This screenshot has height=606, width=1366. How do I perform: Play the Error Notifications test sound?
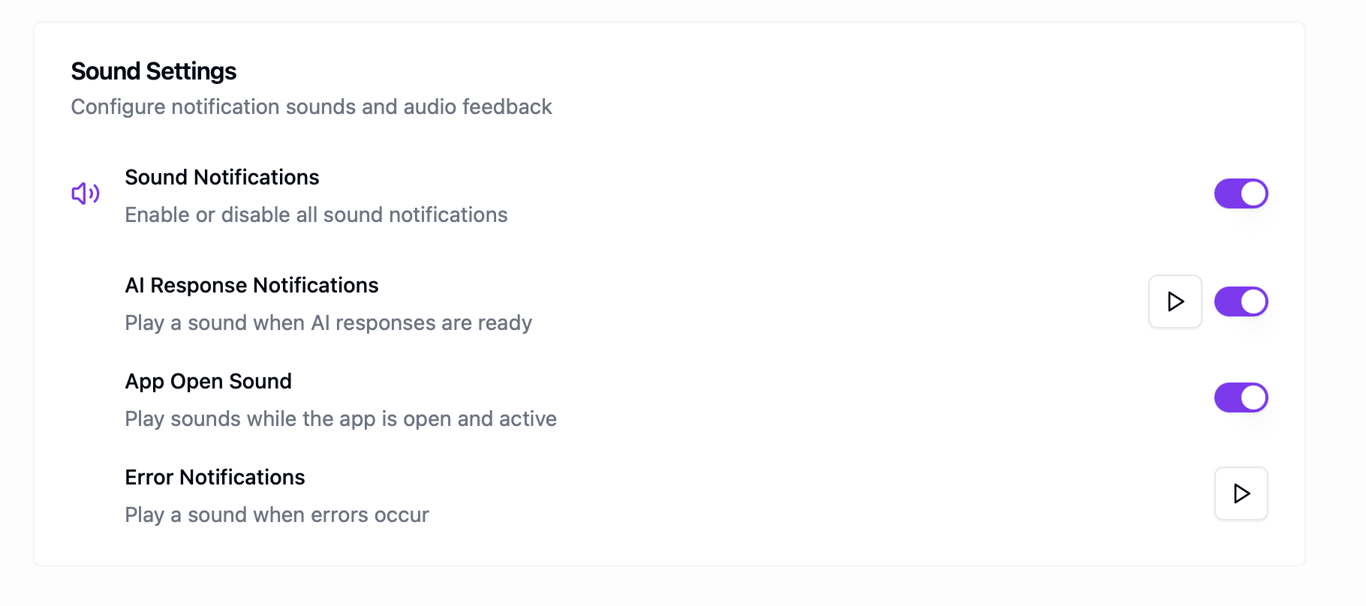point(1241,493)
